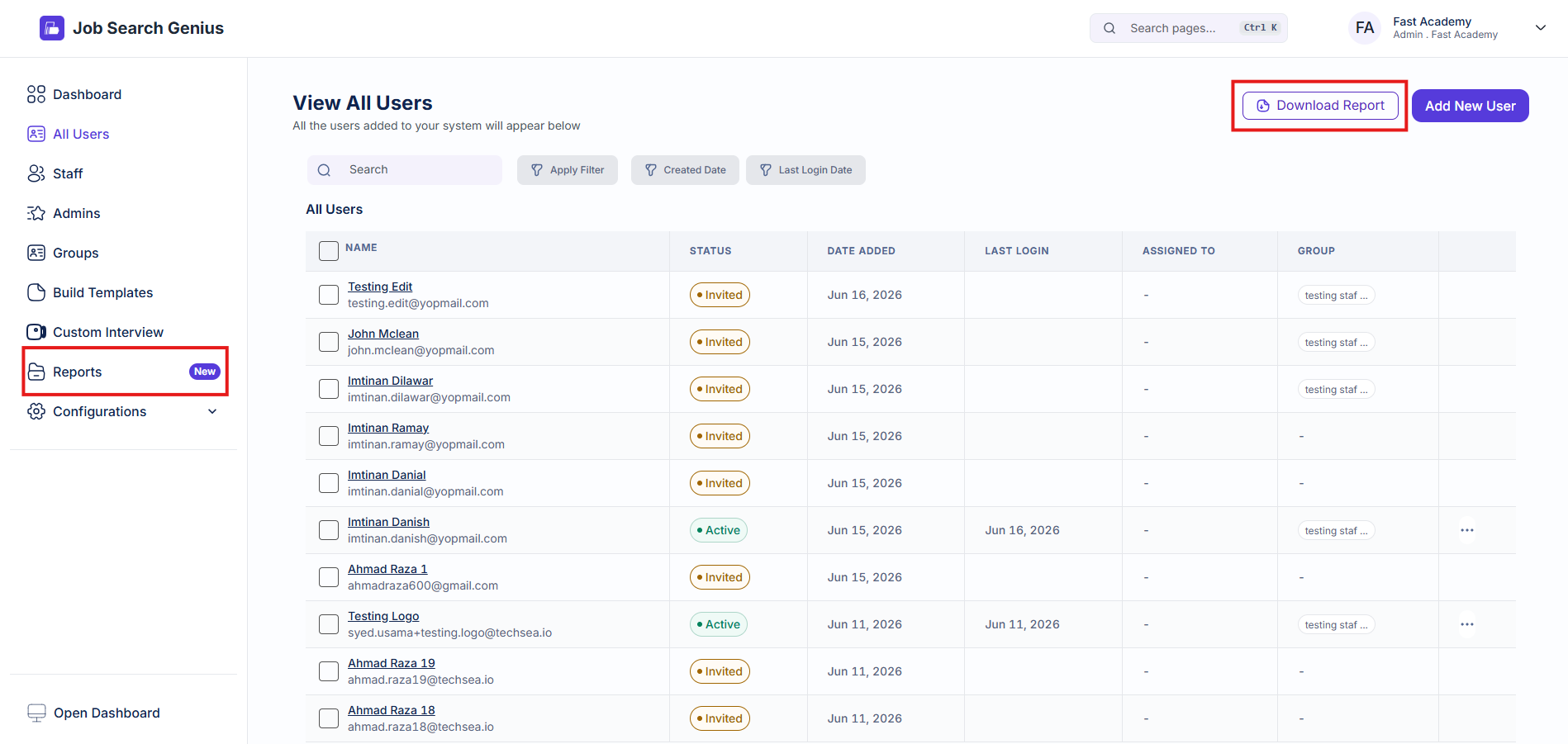The width and height of the screenshot is (1568, 744).
Task: Click the email imtinan.ramay@yopmail.com
Action: click(x=426, y=444)
